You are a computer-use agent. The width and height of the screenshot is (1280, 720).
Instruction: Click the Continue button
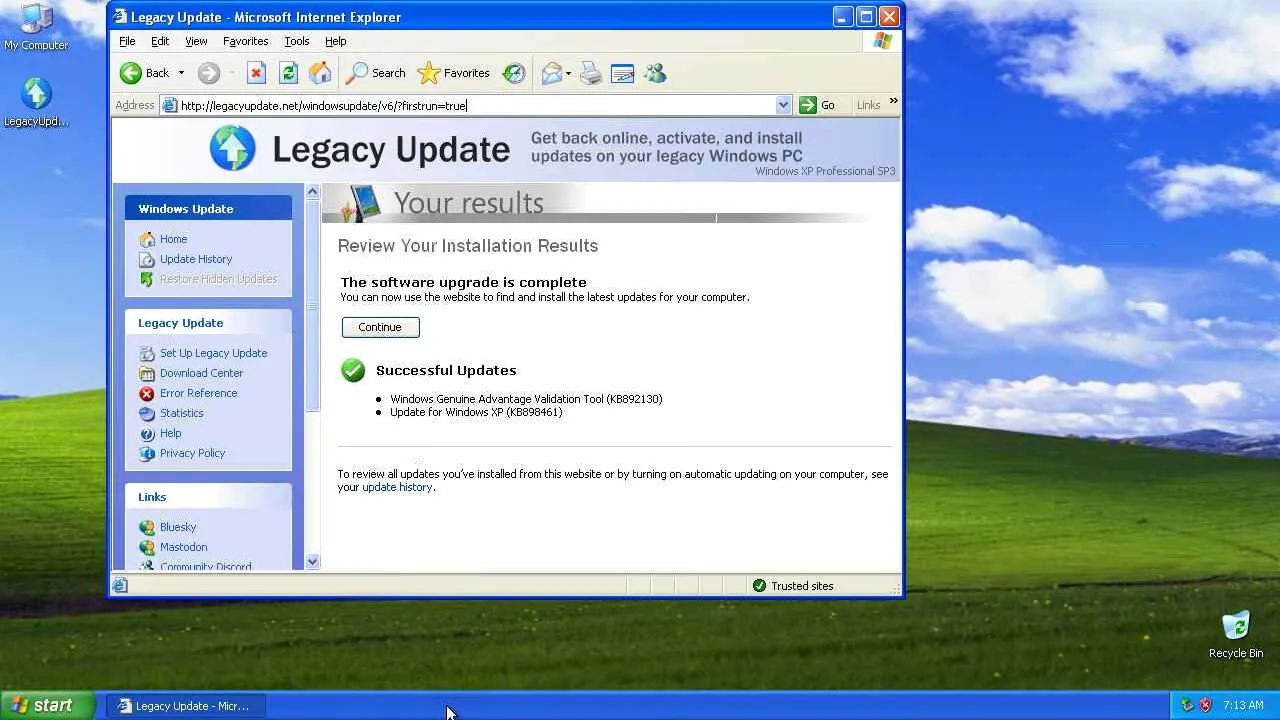click(380, 327)
